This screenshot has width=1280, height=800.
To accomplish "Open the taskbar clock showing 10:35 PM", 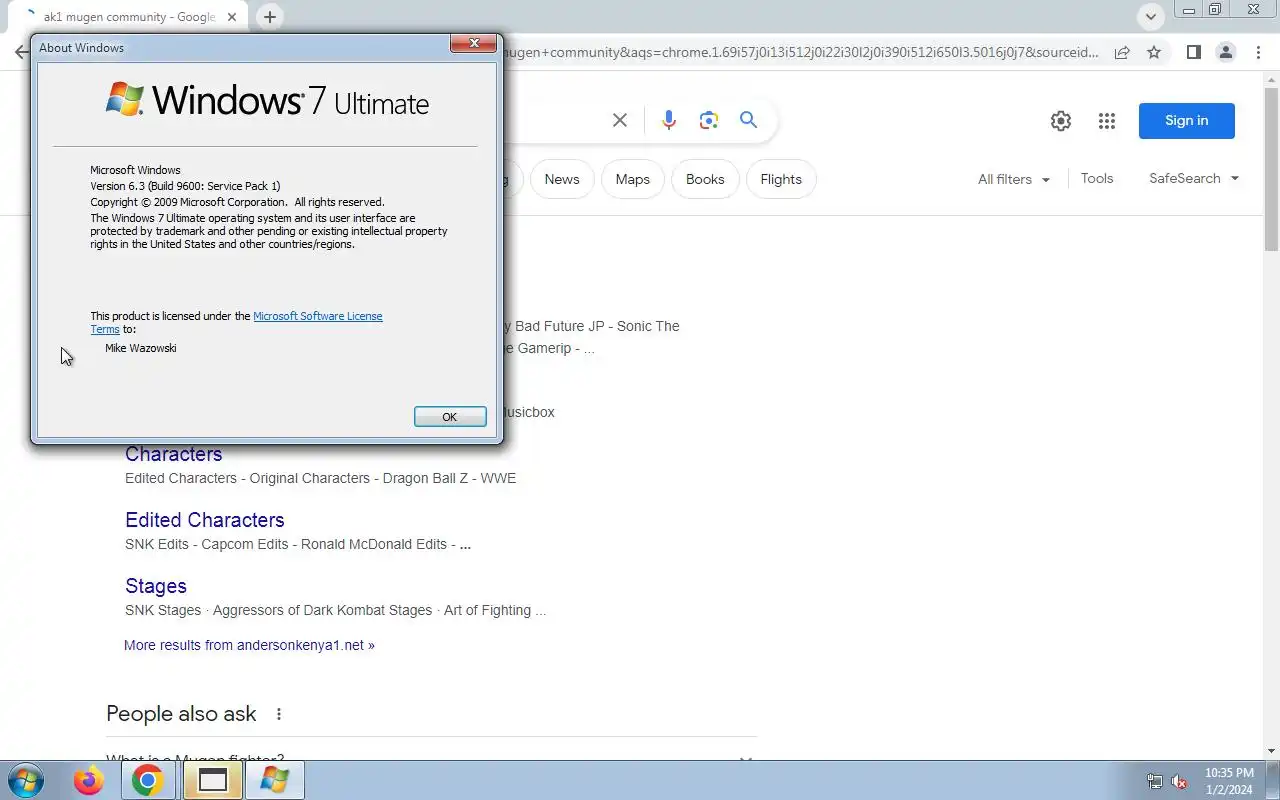I will click(x=1229, y=781).
